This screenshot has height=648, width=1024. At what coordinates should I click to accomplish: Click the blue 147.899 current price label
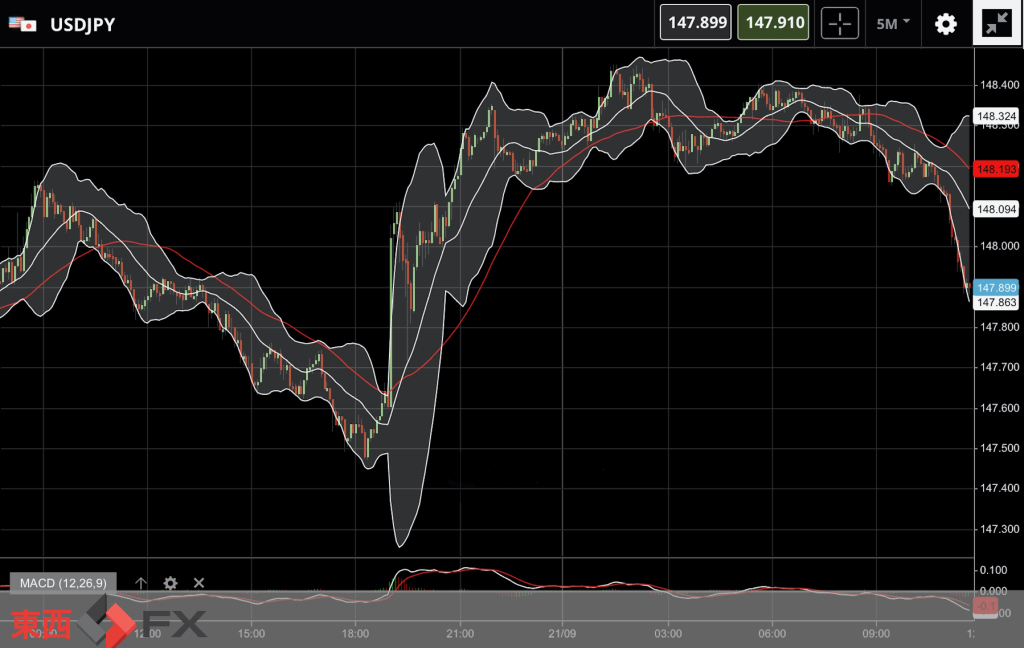996,287
